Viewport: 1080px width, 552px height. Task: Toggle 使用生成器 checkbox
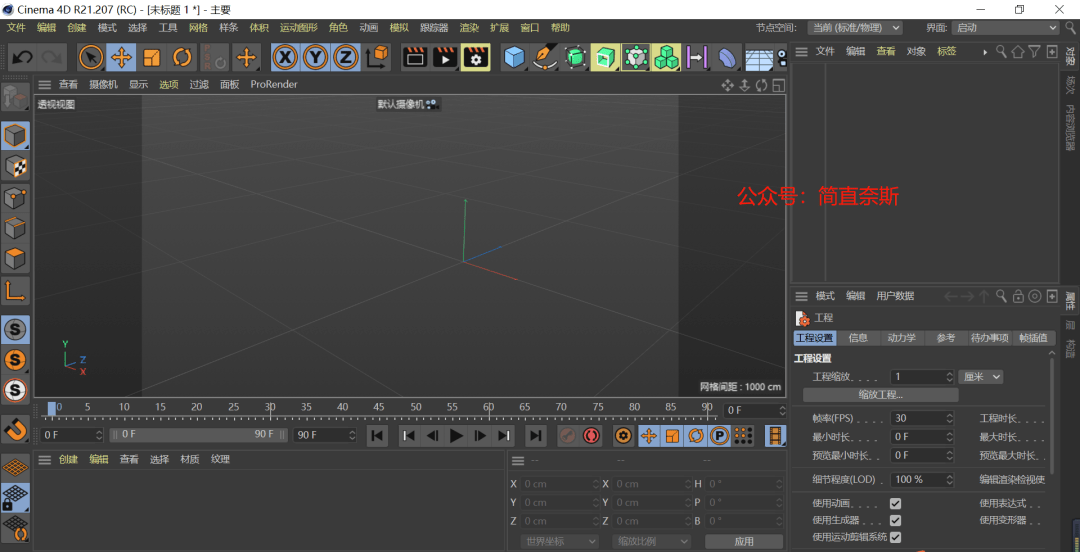pyautogui.click(x=895, y=520)
